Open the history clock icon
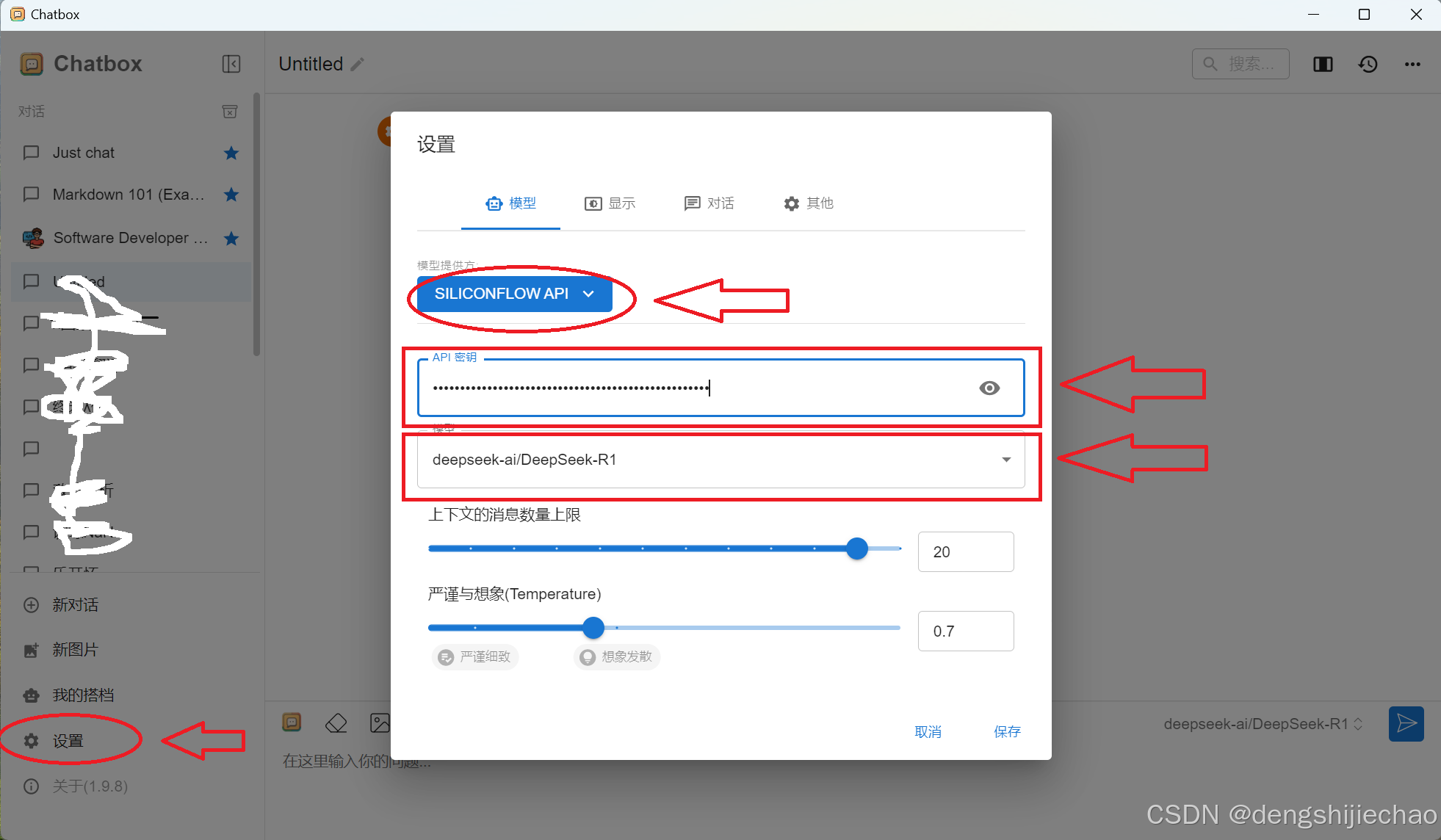 point(1368,65)
